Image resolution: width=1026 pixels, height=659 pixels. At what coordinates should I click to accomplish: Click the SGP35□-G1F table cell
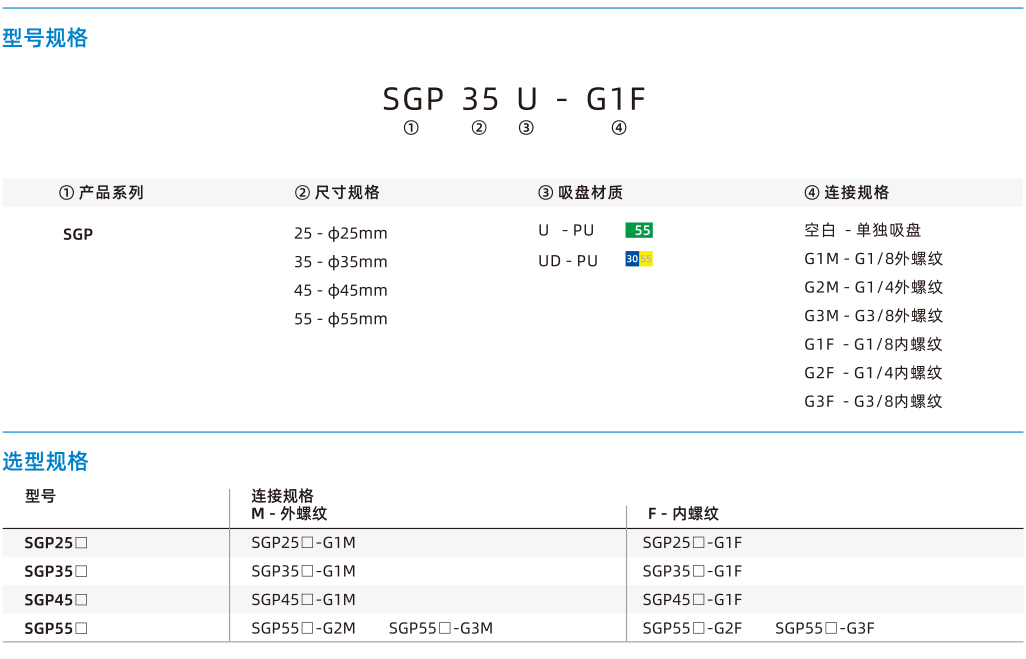coord(692,571)
